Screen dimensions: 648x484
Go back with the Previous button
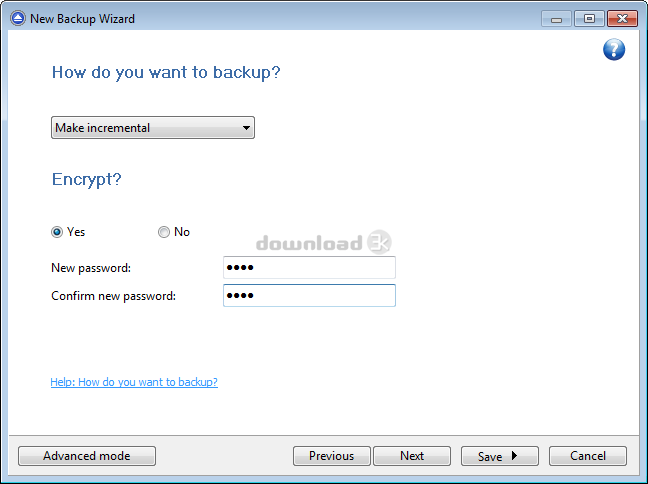[331, 456]
